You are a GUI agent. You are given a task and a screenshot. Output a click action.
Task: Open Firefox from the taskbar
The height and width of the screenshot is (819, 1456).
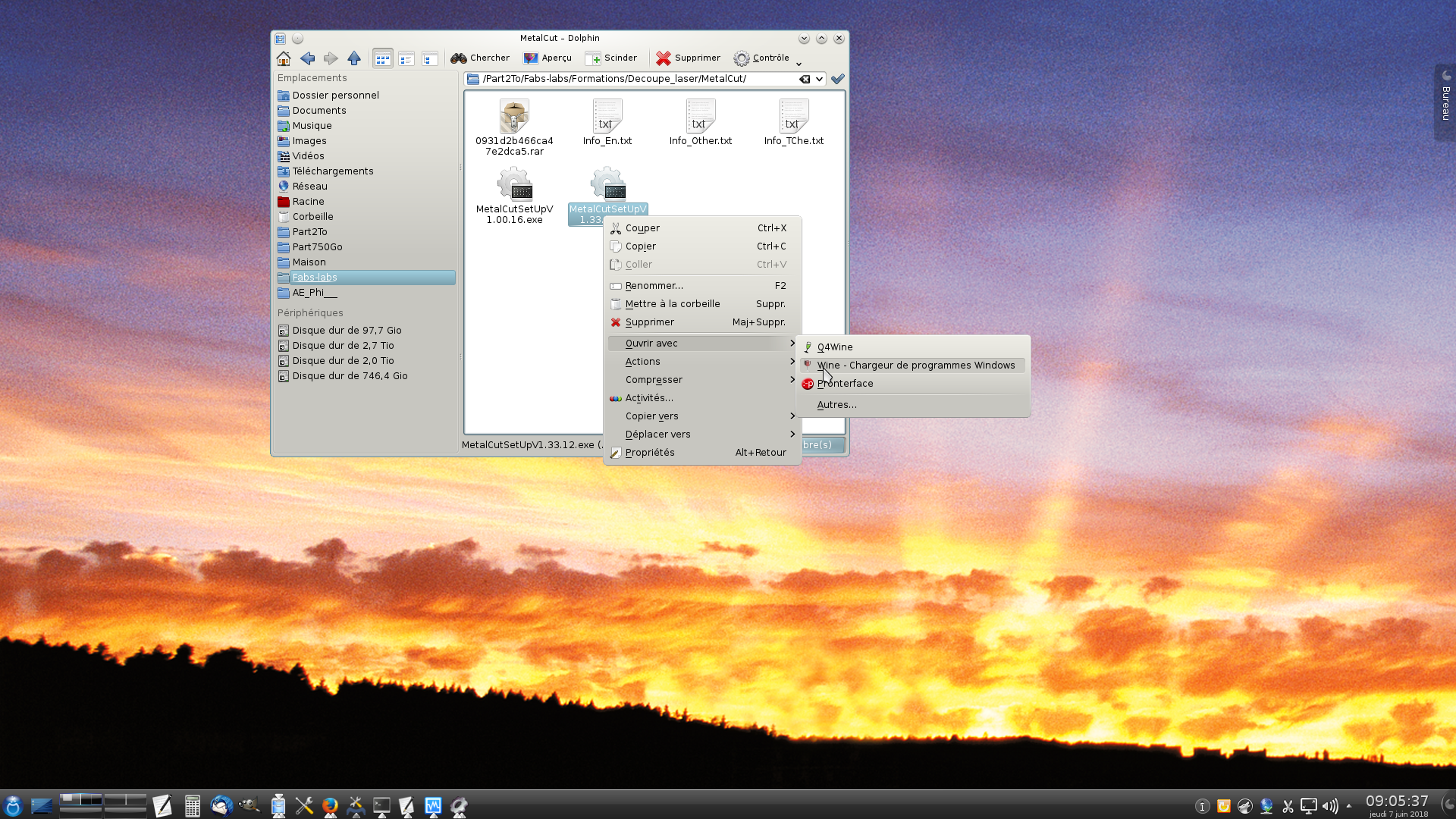click(330, 806)
